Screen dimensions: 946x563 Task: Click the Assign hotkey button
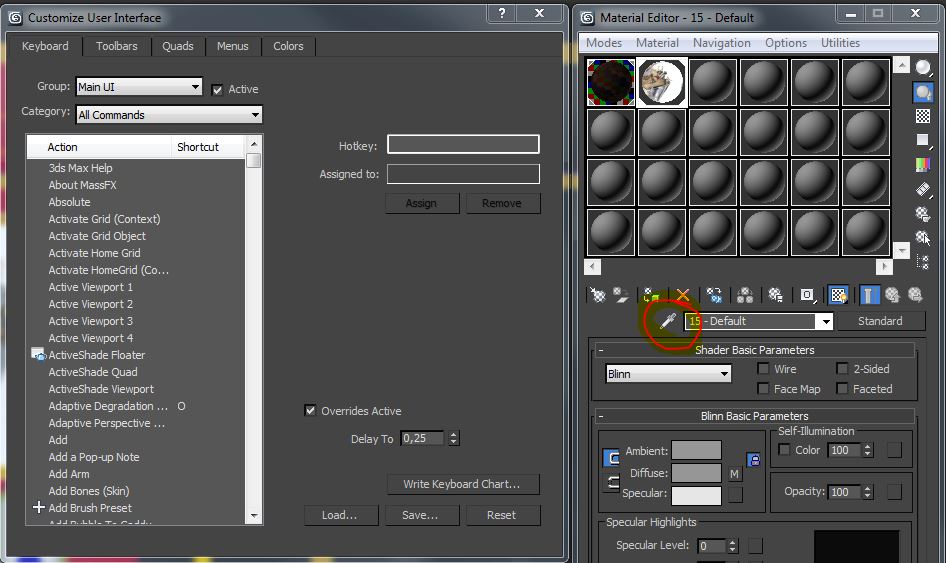(x=422, y=203)
